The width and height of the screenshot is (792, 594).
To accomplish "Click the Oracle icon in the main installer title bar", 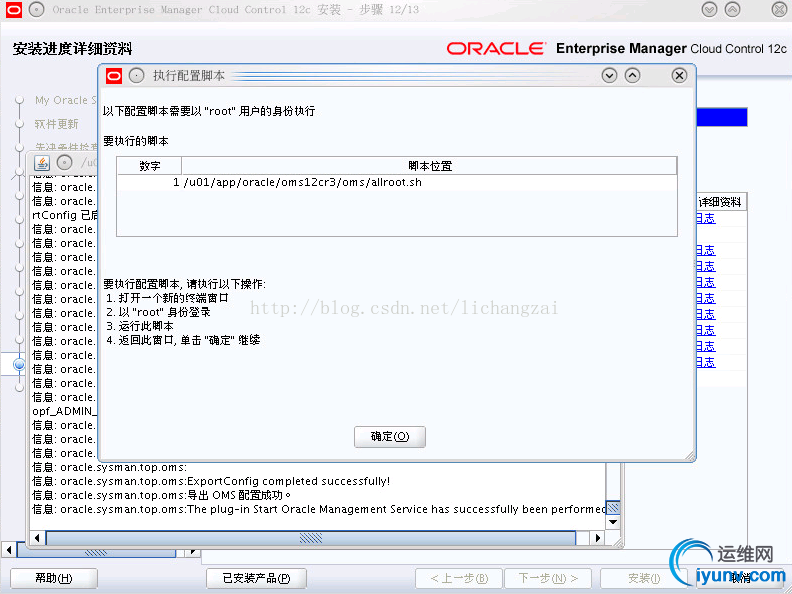I will pyautogui.click(x=14, y=9).
